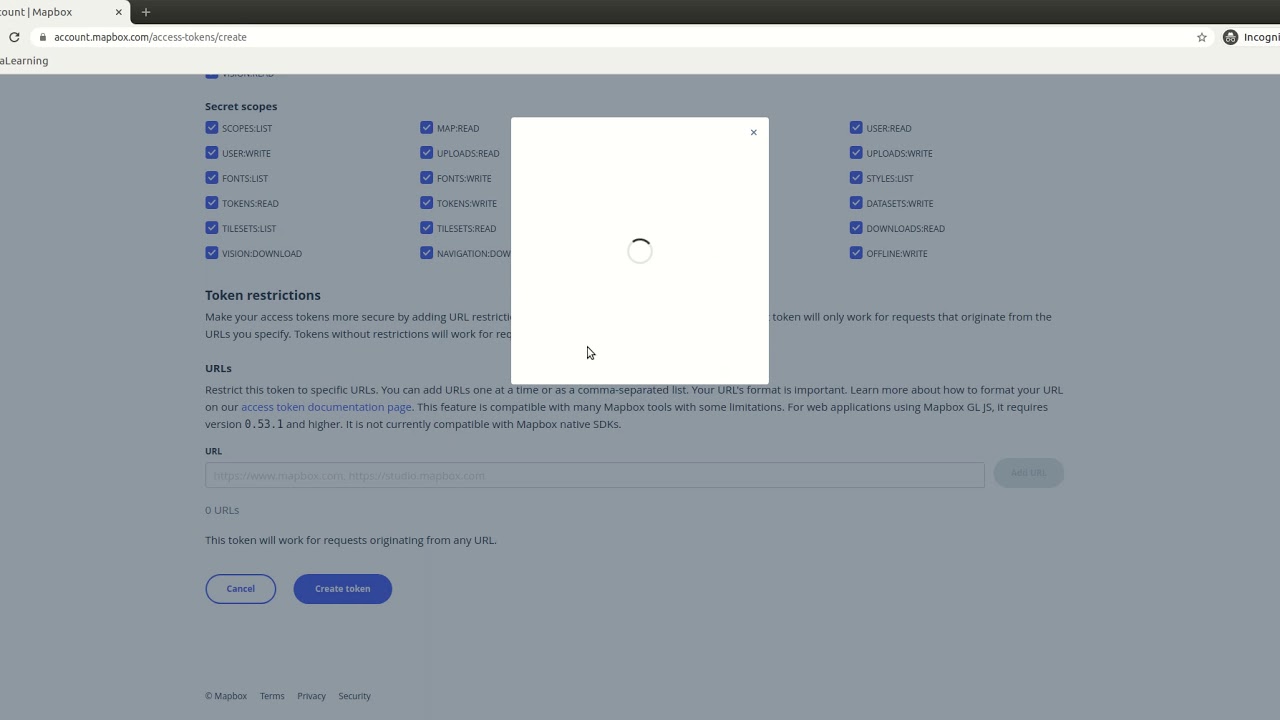
Task: Toggle the TOKENS:READ checkbox
Action: (212, 203)
